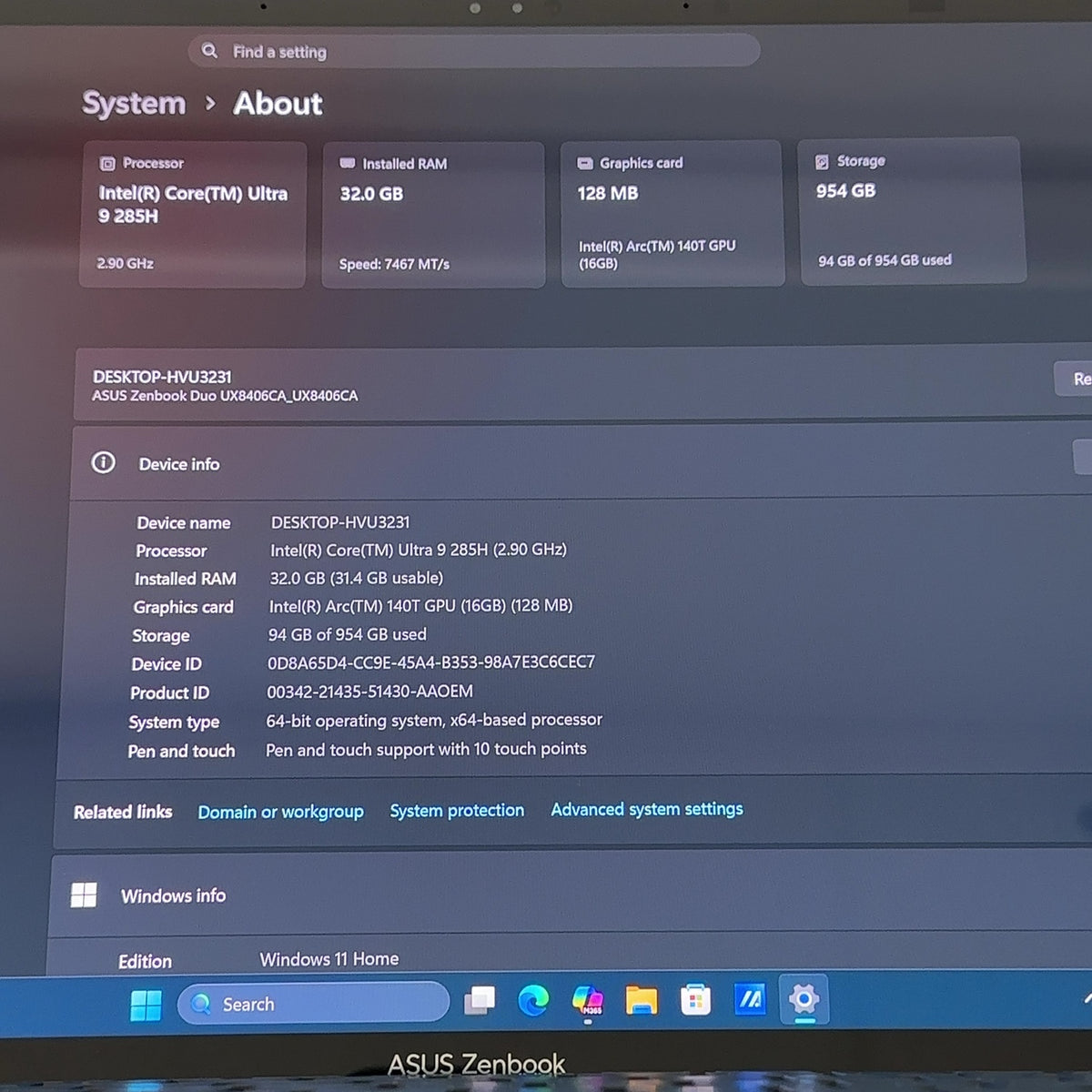Select the Installed RAM summary card
This screenshot has height=1092, width=1092.
click(x=434, y=215)
